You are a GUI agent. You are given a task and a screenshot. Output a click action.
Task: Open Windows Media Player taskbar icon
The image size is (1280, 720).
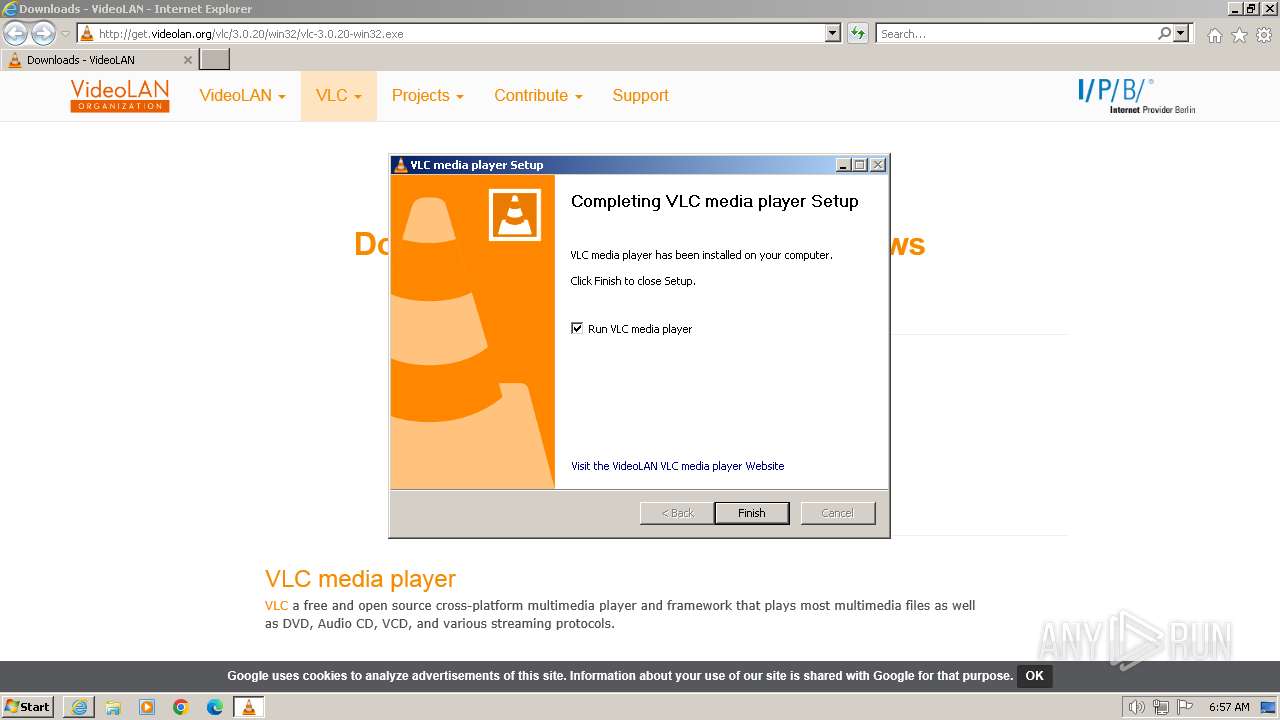click(147, 707)
